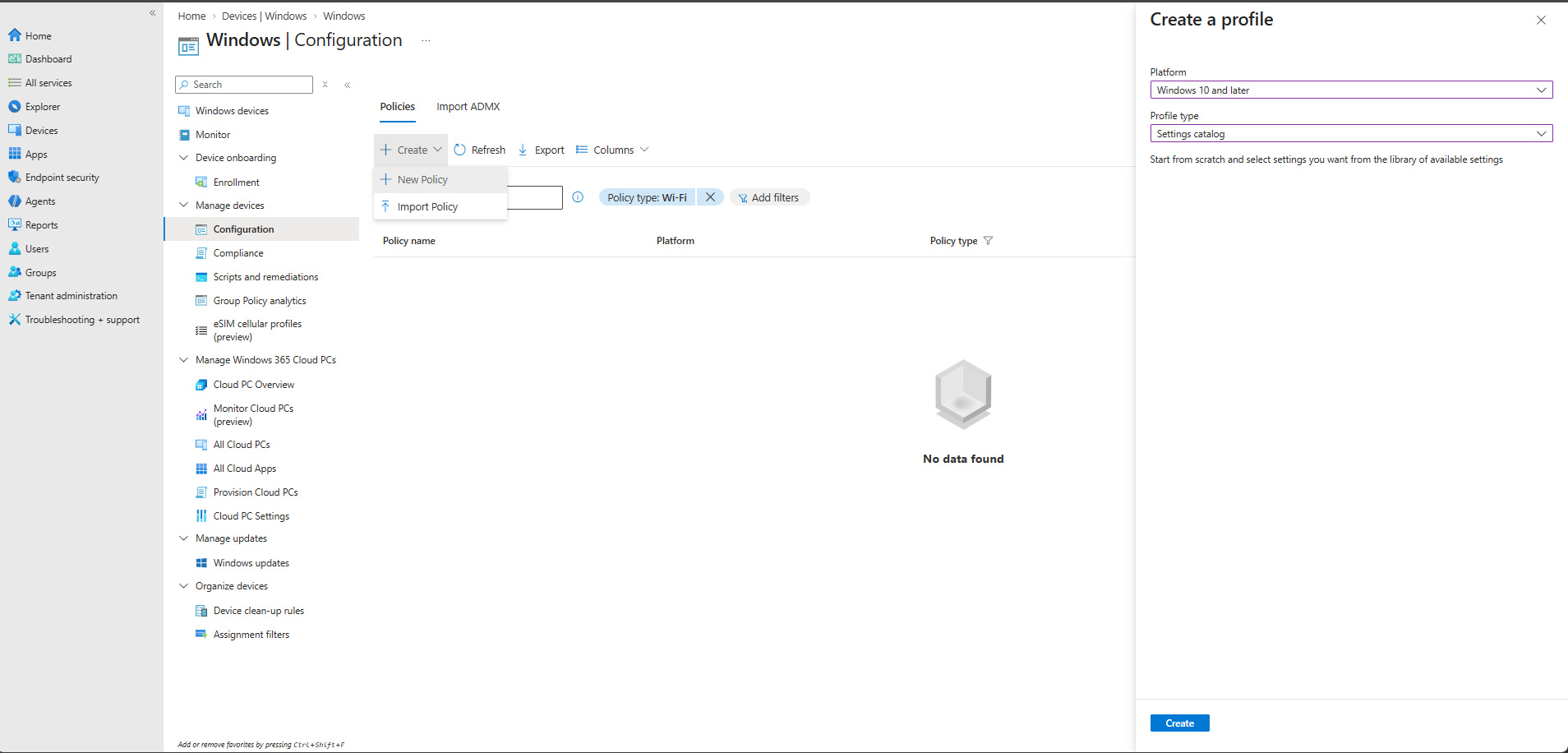This screenshot has height=753, width=1568.
Task: Expand the Create dropdown button
Action: [411, 150]
